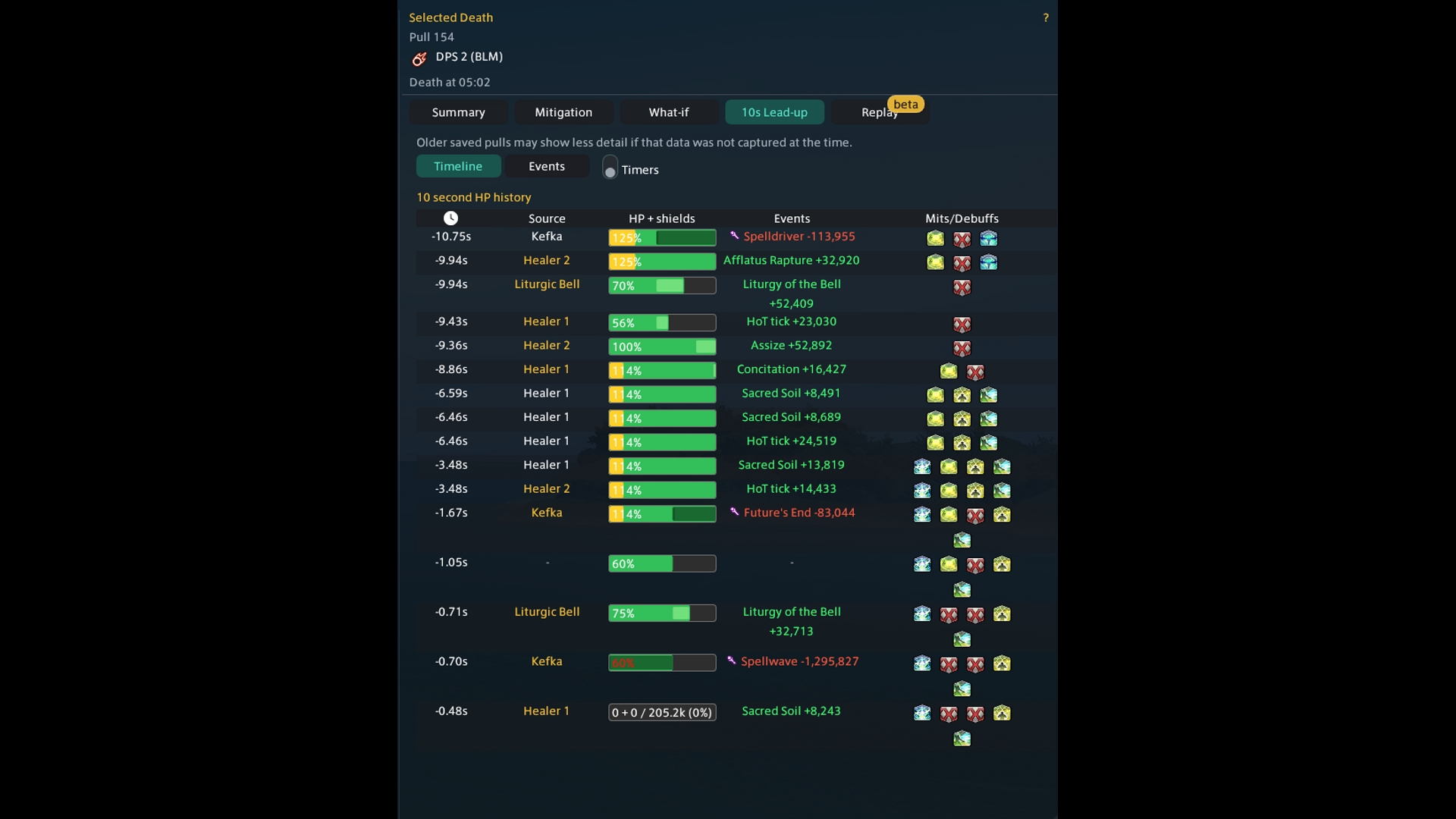The height and width of the screenshot is (819, 1456).
Task: Click Liturgy of the Bell +32,713 event
Action: (x=792, y=621)
